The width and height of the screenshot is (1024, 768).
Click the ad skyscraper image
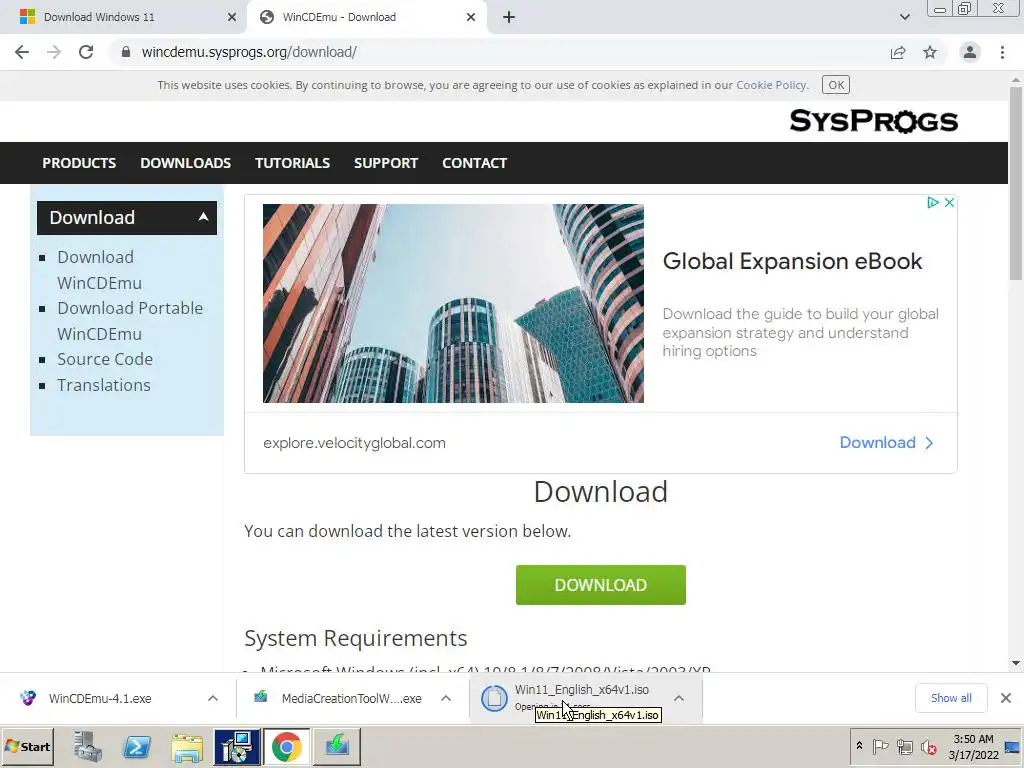tap(453, 303)
